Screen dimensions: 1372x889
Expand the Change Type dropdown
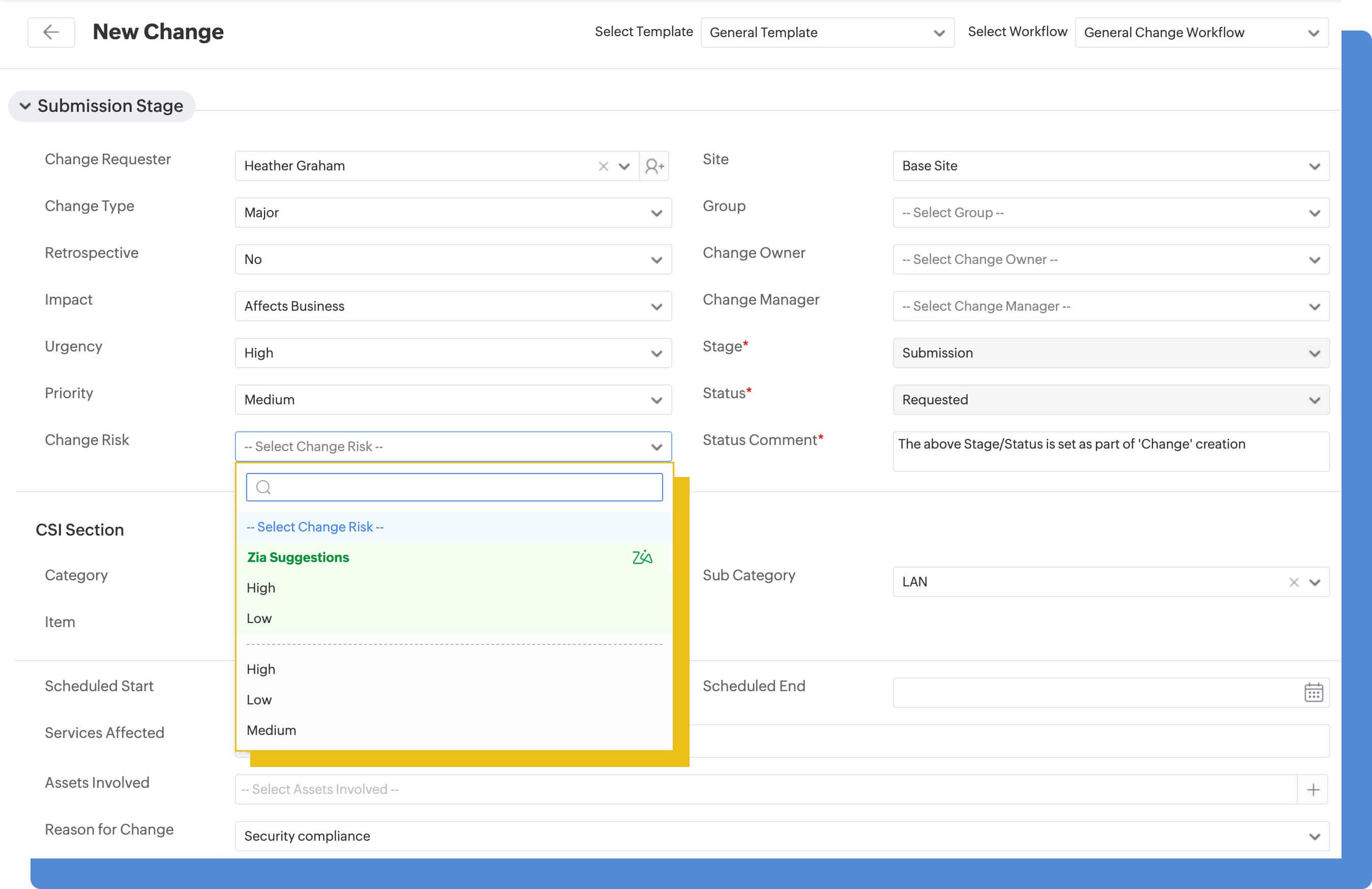[453, 213]
